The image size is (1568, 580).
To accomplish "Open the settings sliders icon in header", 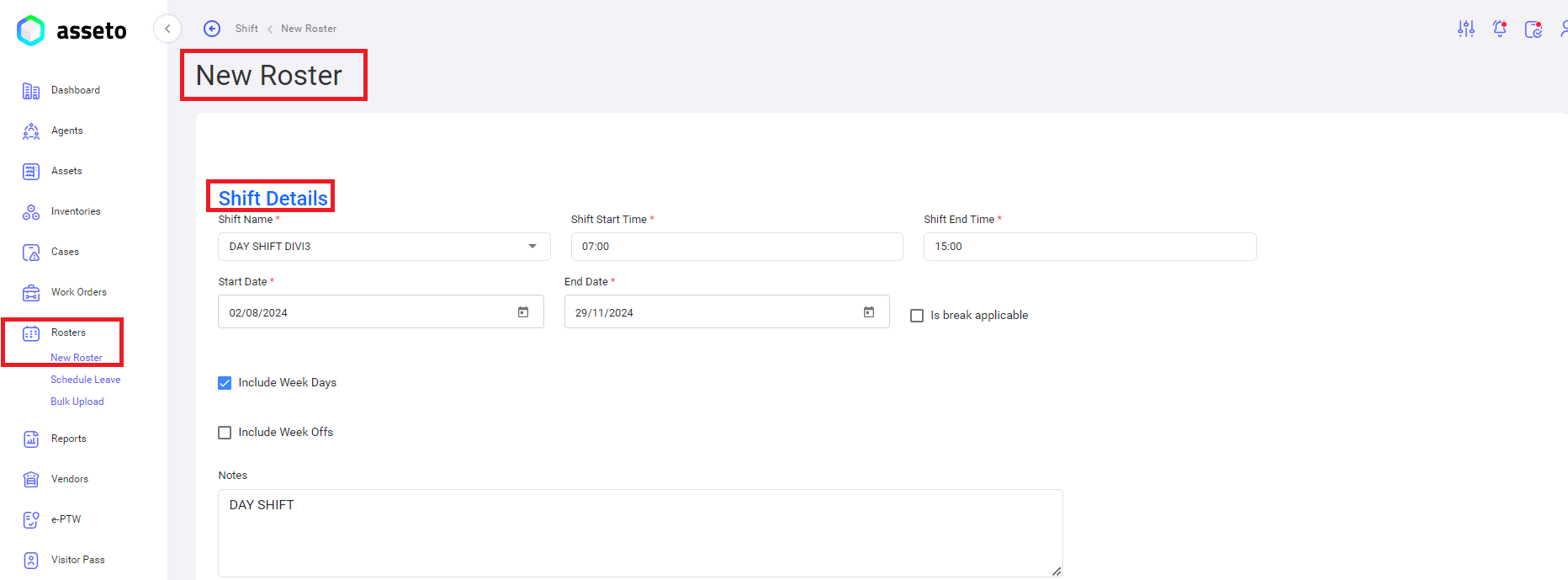I will [1466, 29].
